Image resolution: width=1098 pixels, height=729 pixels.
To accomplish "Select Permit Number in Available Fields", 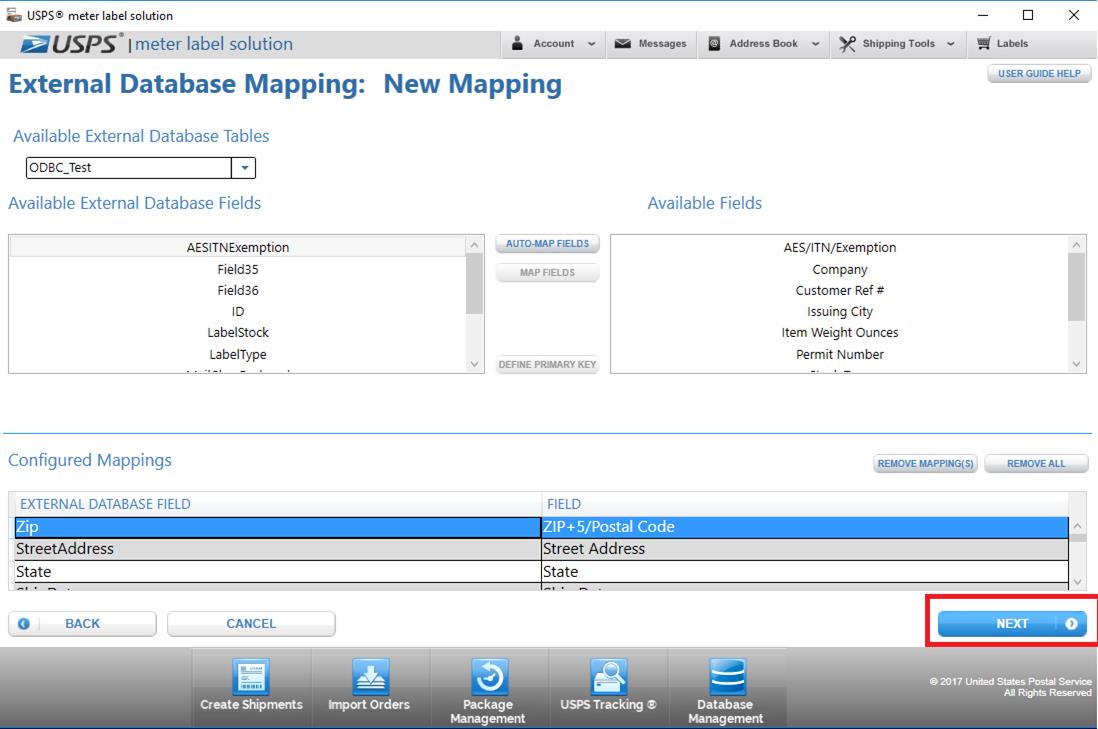I will coord(840,354).
